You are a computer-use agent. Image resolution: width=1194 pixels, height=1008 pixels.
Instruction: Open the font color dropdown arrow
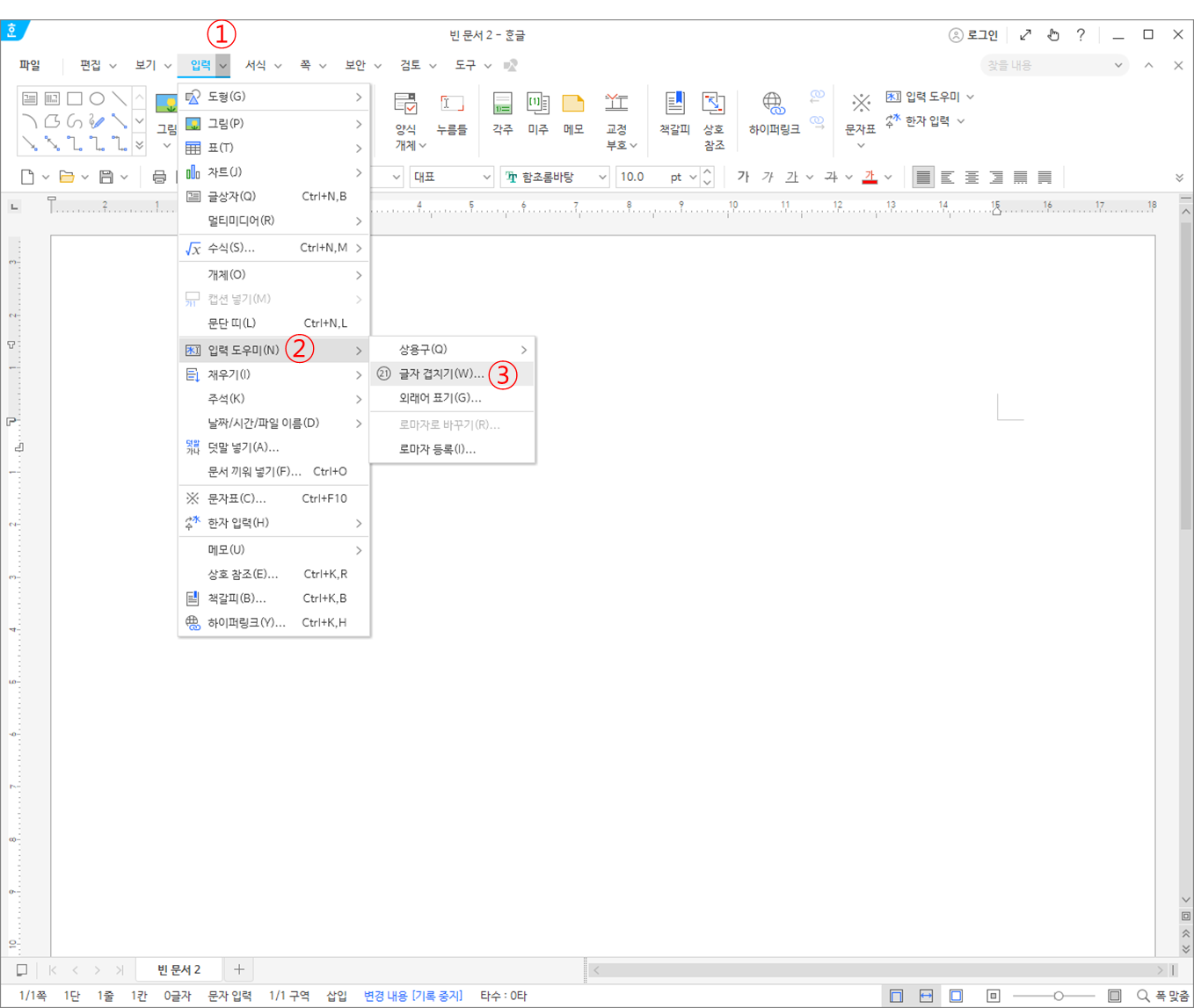point(888,178)
